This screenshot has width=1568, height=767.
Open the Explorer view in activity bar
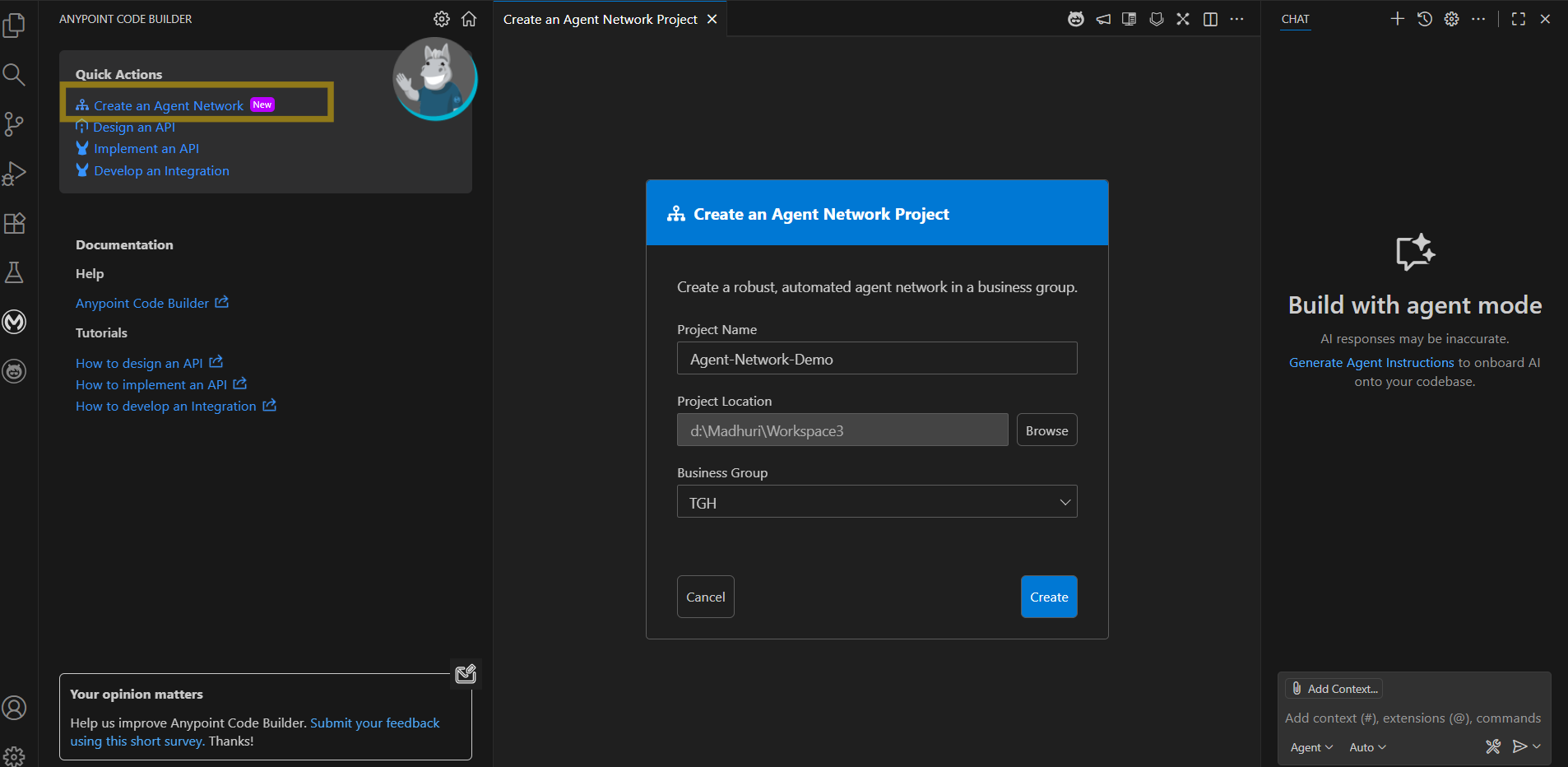coord(15,26)
